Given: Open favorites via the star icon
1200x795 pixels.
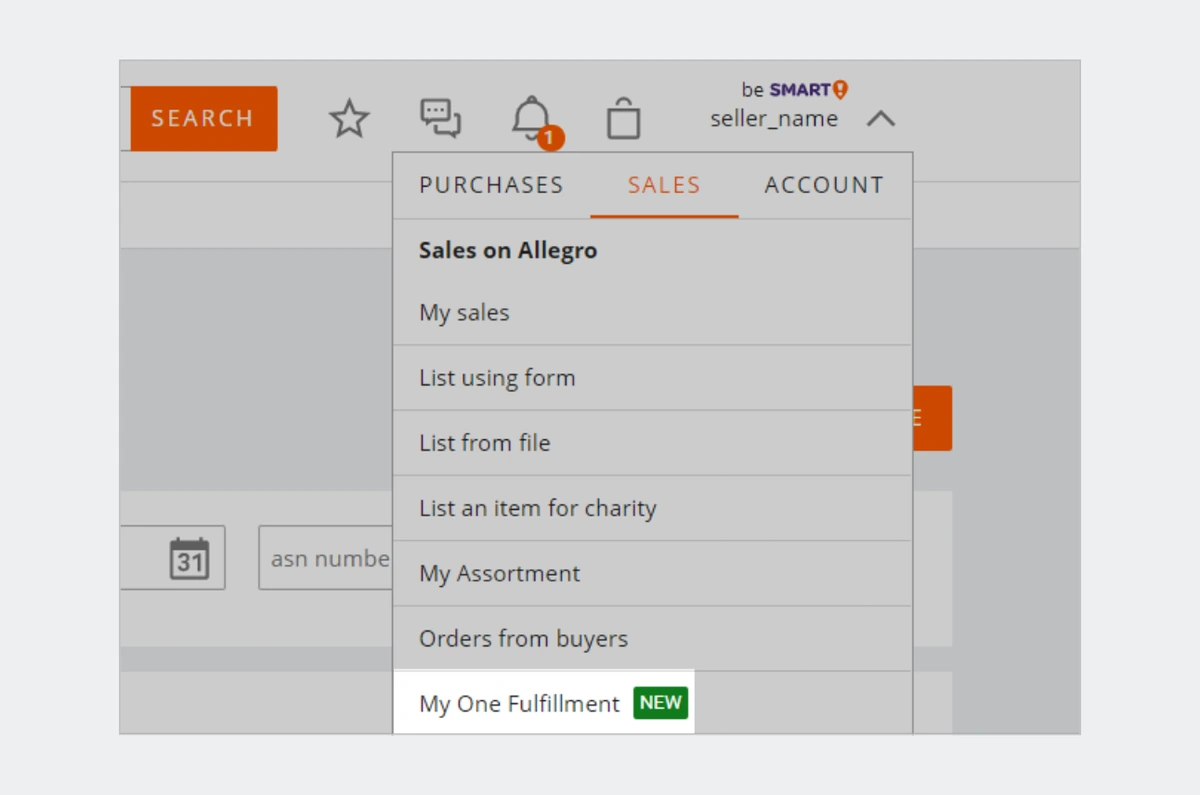Looking at the screenshot, I should click(349, 119).
